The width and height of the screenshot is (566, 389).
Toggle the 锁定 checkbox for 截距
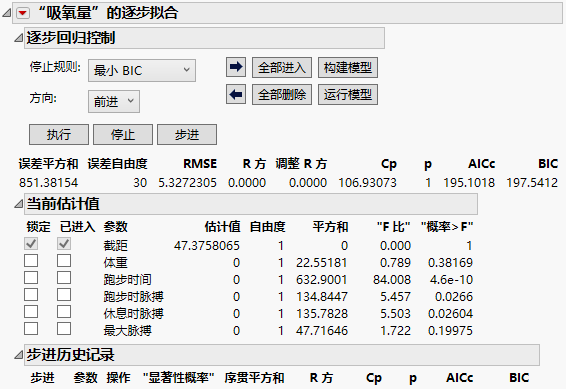(x=31, y=244)
